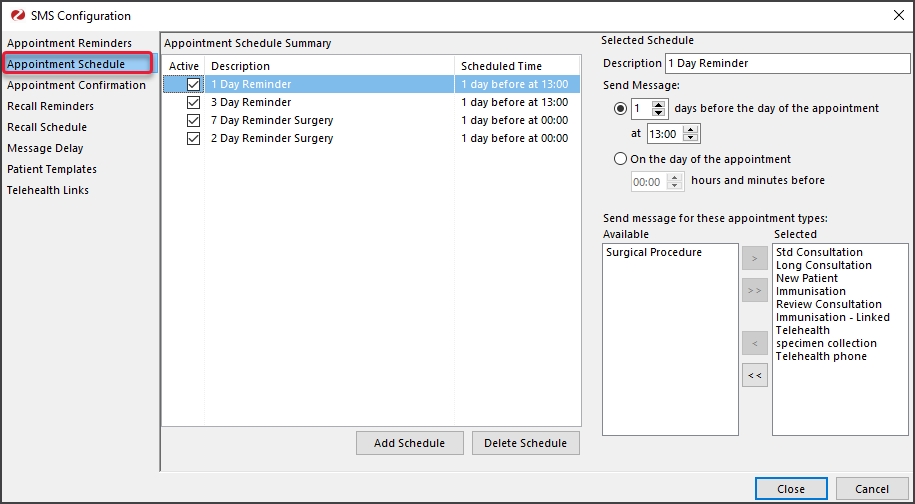Toggle Active checkbox for 2 Day Reminder Surgery
The width and height of the screenshot is (915, 504).
193,139
